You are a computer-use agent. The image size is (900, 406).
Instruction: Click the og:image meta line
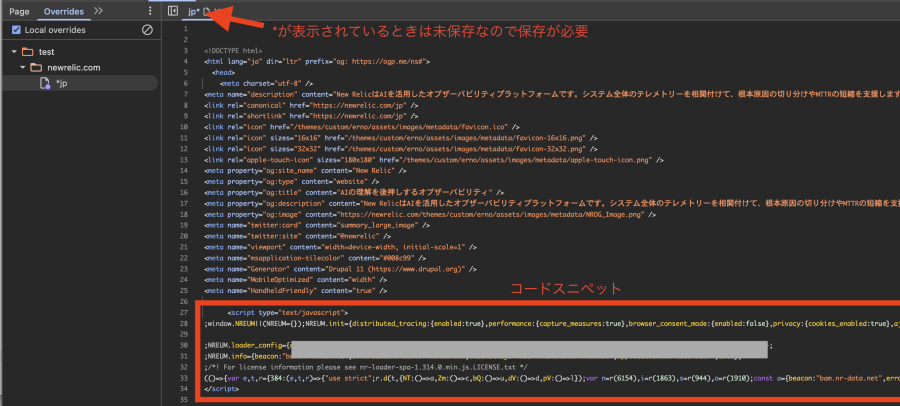pos(429,215)
